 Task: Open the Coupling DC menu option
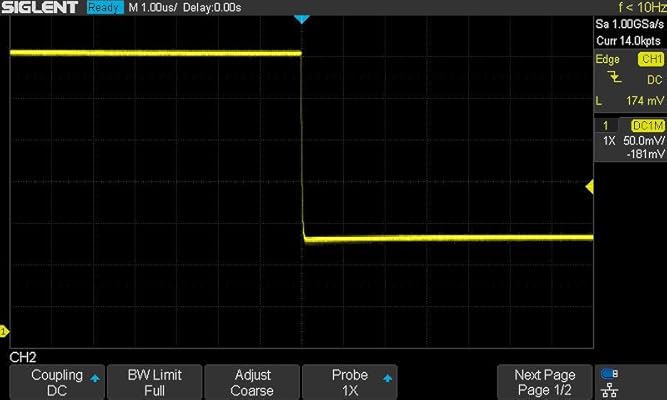[57, 382]
